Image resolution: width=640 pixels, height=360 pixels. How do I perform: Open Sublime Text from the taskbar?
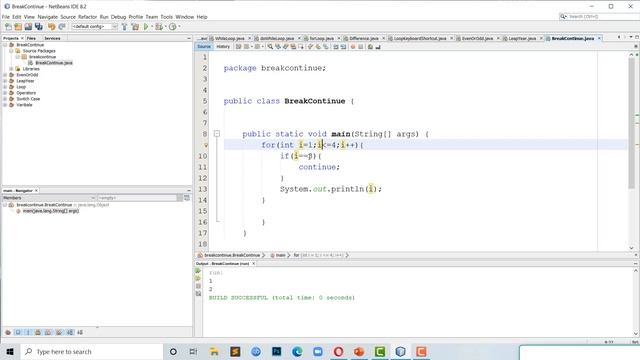point(235,351)
